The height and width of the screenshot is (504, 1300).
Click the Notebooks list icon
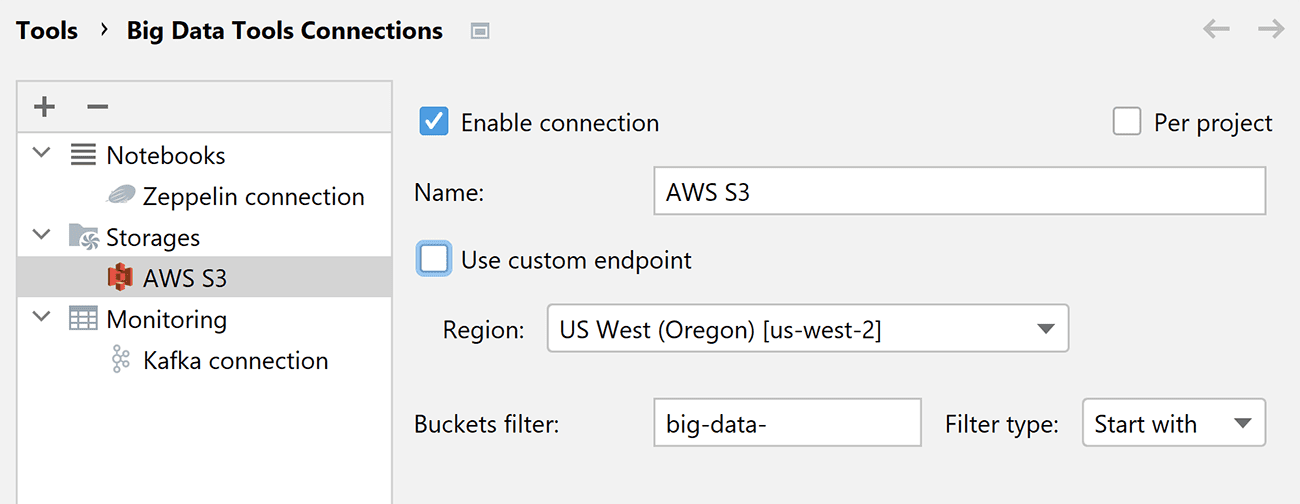(x=84, y=155)
